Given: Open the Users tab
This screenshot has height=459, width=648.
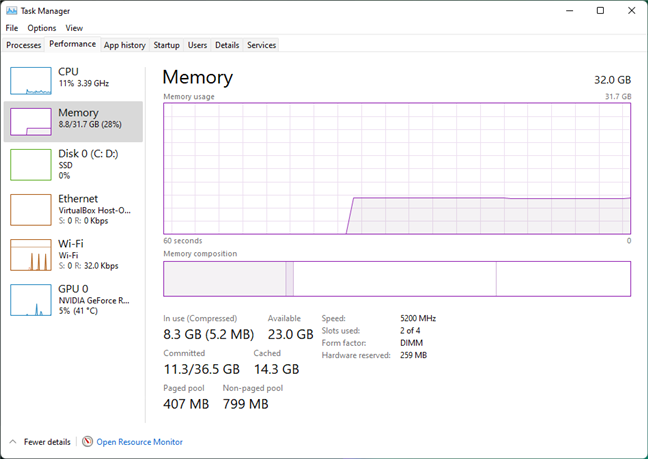Looking at the screenshot, I should pos(197,45).
